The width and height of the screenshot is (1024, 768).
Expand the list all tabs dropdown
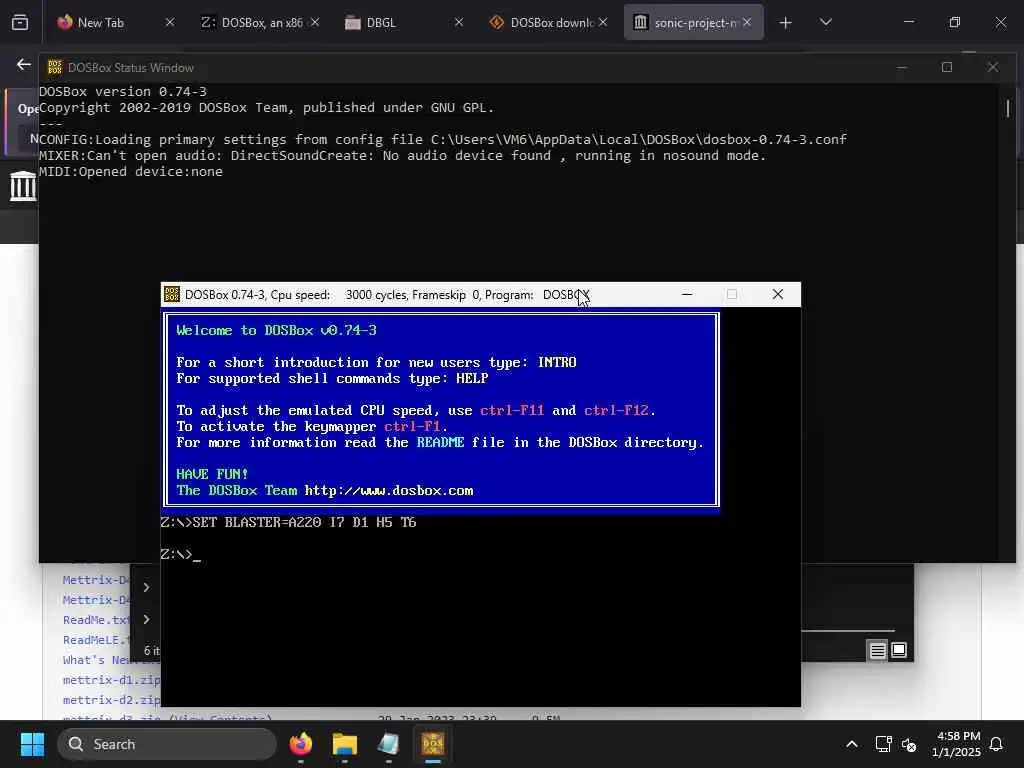(x=825, y=22)
